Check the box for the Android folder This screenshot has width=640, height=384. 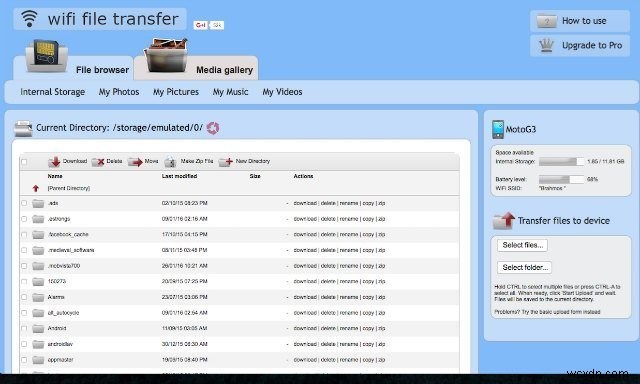(x=24, y=329)
